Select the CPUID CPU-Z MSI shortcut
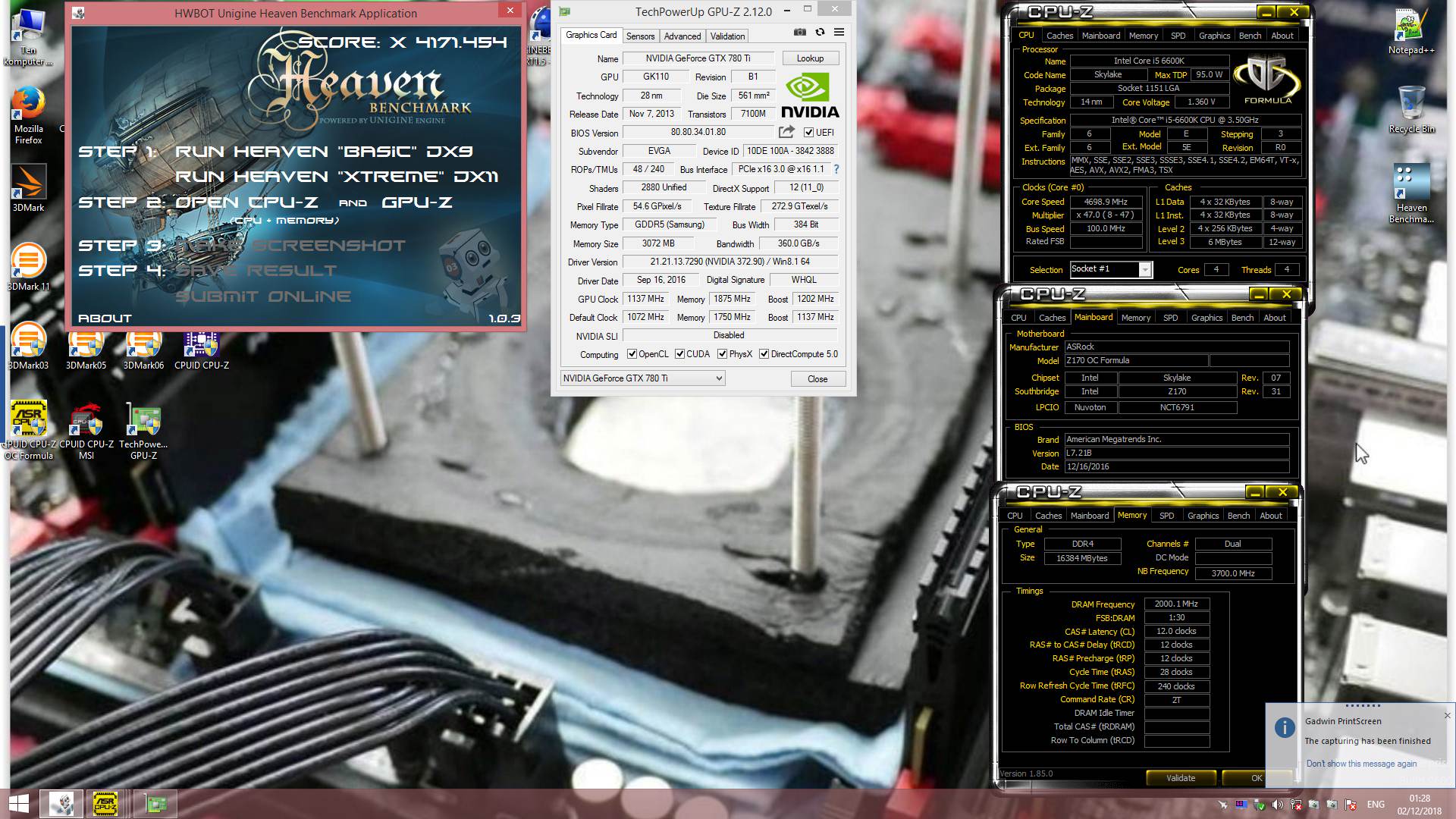This screenshot has width=1456, height=819. (86, 430)
